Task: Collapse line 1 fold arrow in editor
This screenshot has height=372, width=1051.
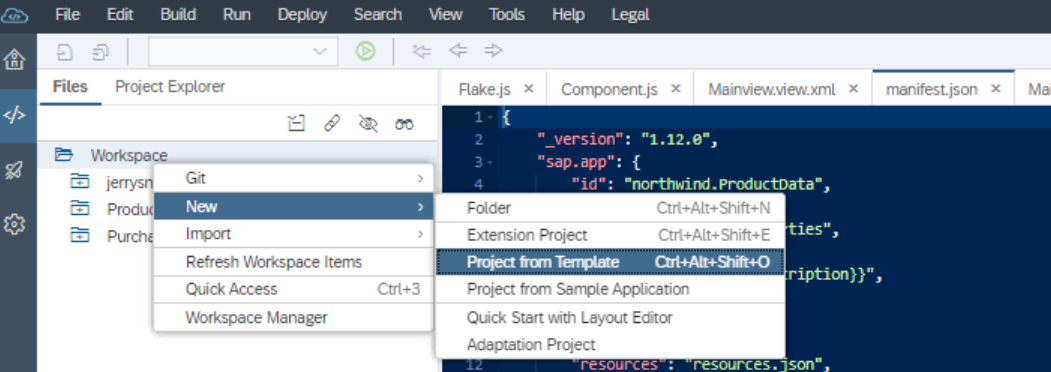Action: 491,118
